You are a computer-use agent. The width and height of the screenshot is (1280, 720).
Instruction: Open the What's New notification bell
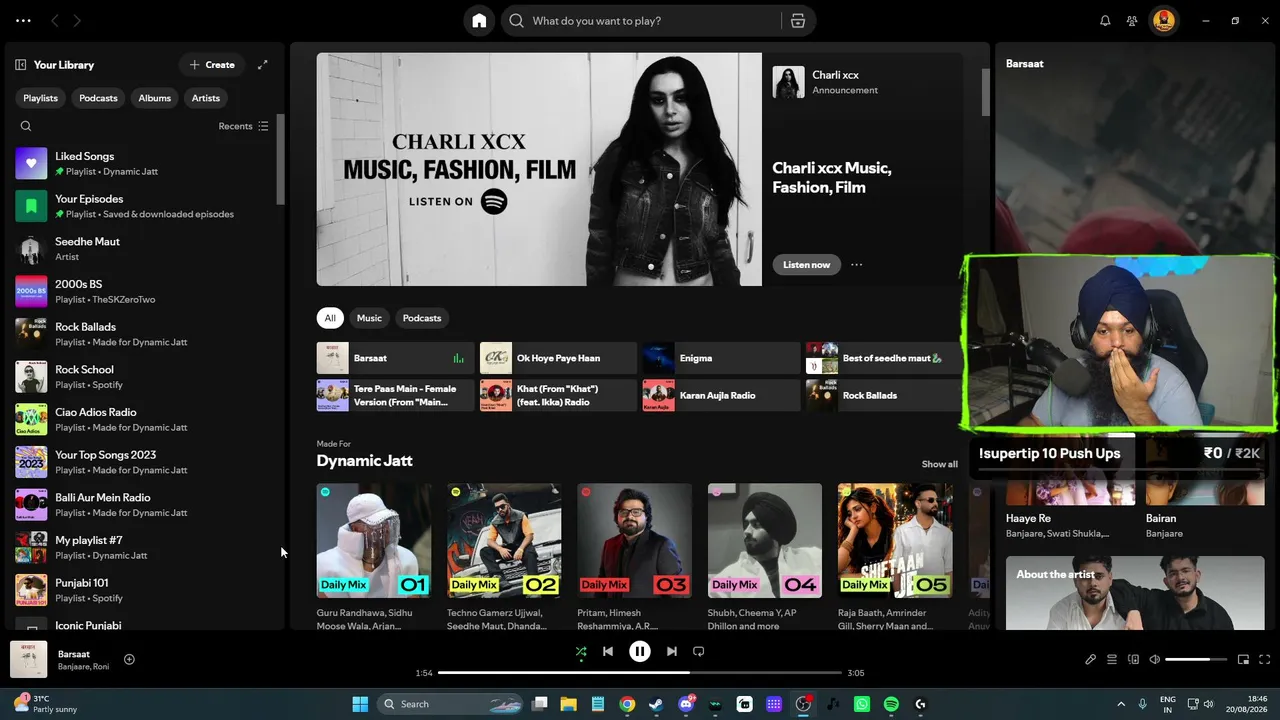point(1105,21)
